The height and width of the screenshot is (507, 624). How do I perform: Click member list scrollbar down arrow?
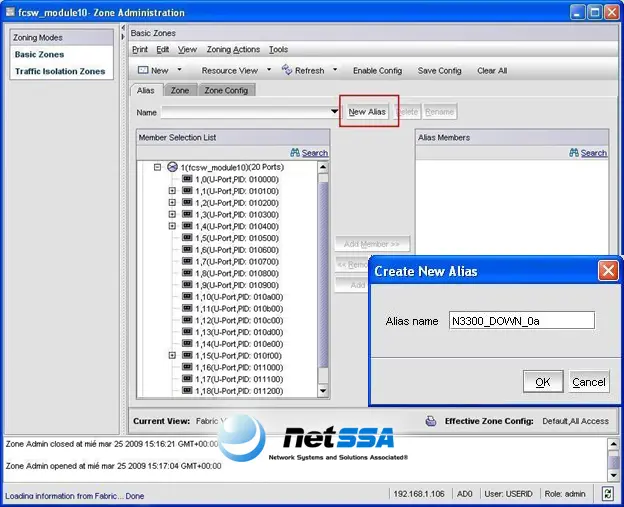pos(323,391)
